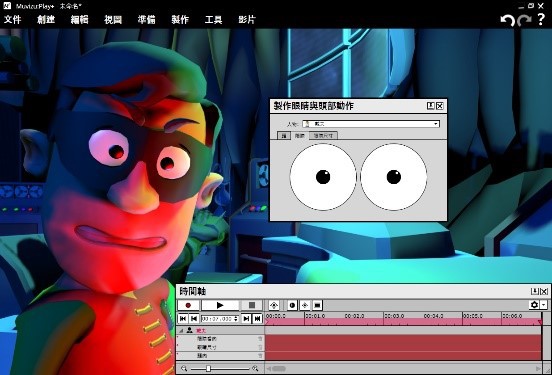Viewport: 552px width, 375px height.
Task: Switch to the first (head) tab in dialog
Action: coord(284,136)
